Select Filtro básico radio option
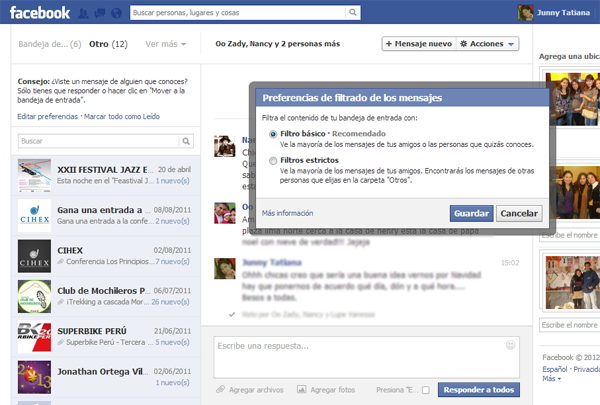Viewport: 600px width, 405px height. [x=273, y=134]
